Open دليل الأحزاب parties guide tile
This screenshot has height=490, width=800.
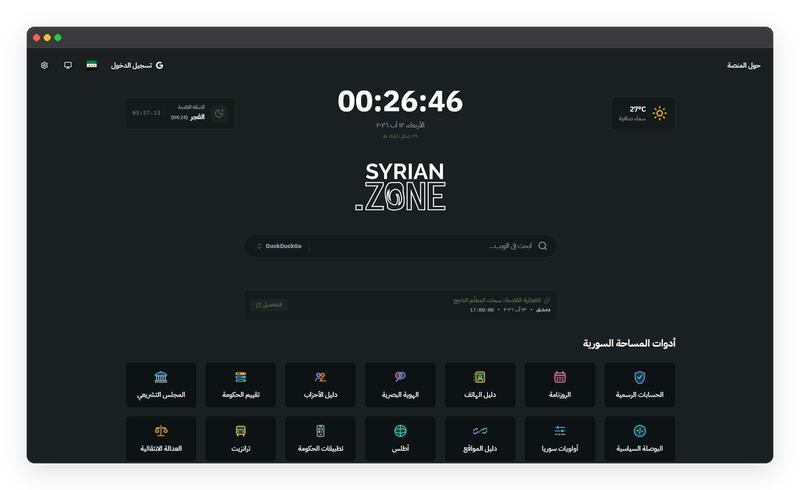[x=320, y=385]
